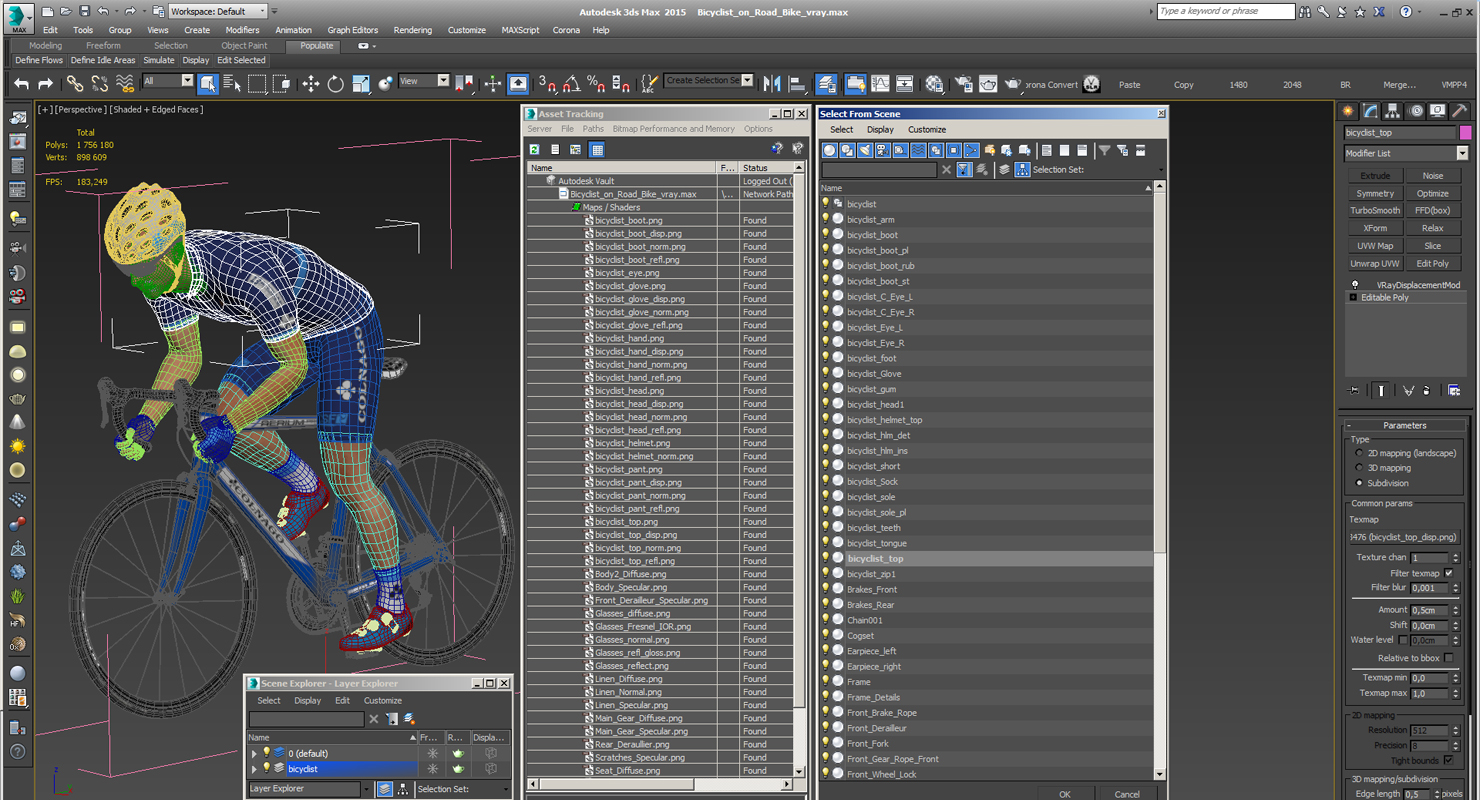Screen dimensions: 1480x800
Task: Open the Modifiers menu
Action: [242, 30]
